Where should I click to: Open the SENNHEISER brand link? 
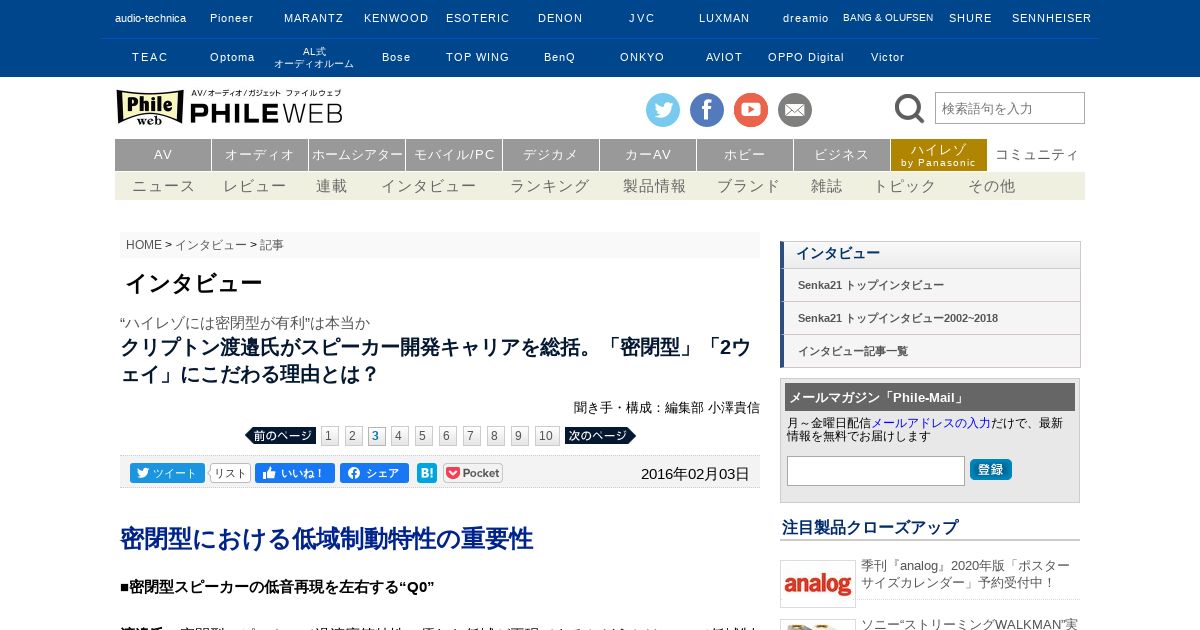point(1052,18)
